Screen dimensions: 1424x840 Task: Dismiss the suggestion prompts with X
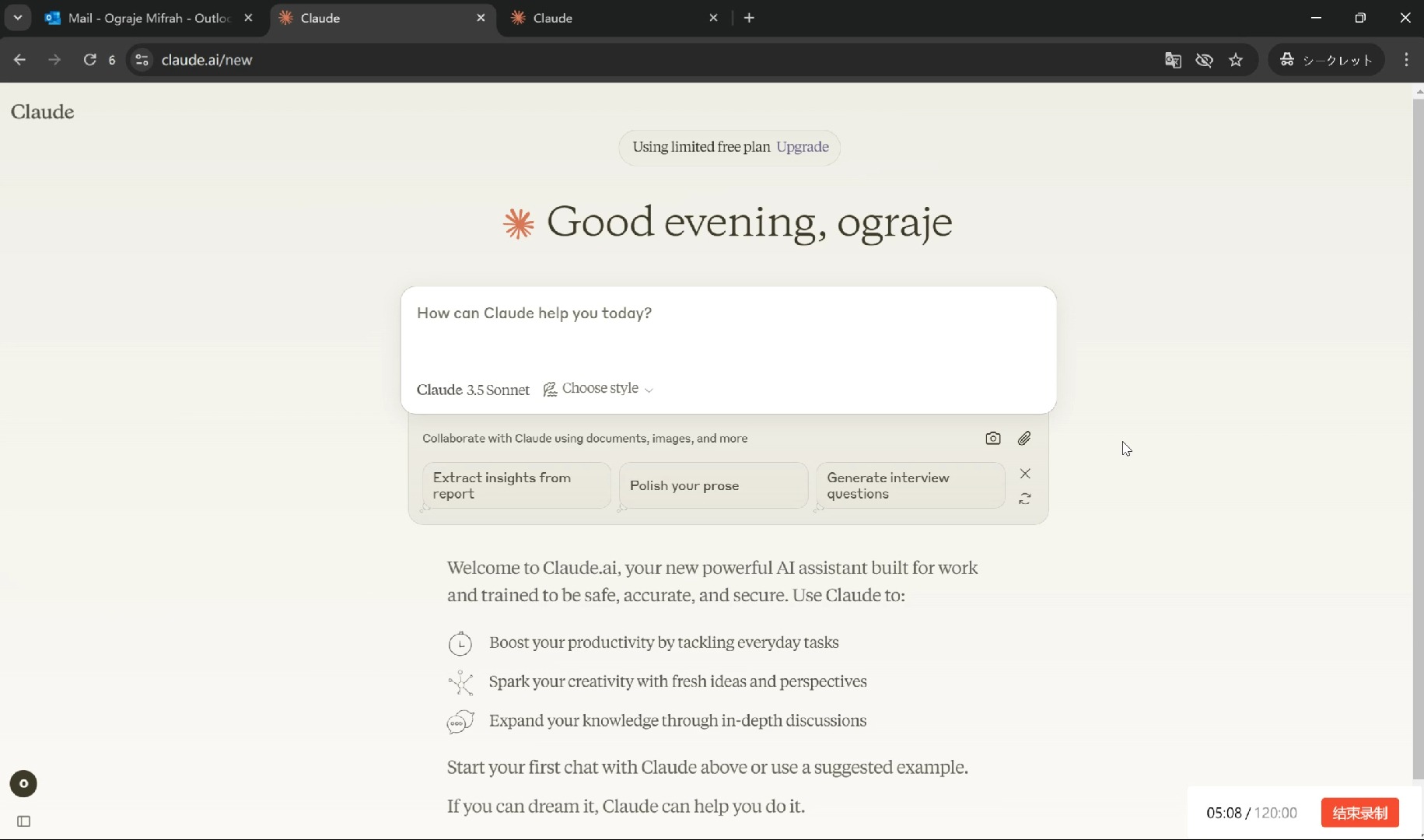[1025, 474]
